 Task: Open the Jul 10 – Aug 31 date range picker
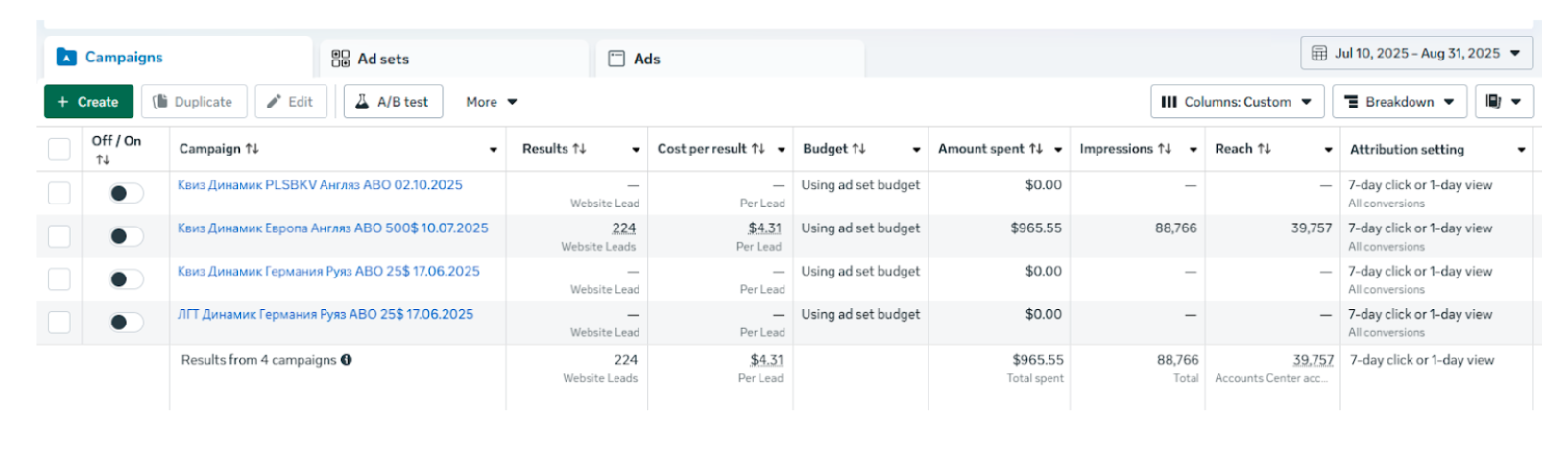tap(1415, 54)
